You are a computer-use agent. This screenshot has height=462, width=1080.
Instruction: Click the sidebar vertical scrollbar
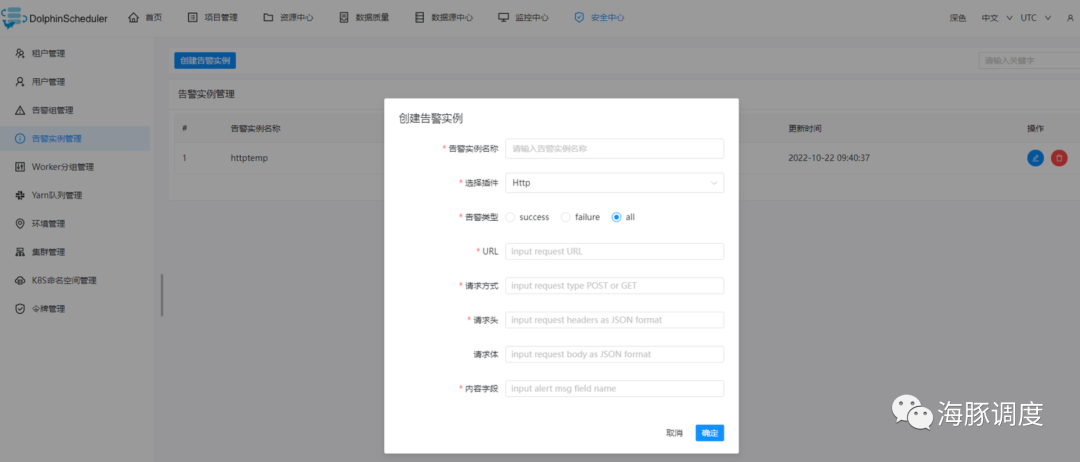(x=162, y=295)
